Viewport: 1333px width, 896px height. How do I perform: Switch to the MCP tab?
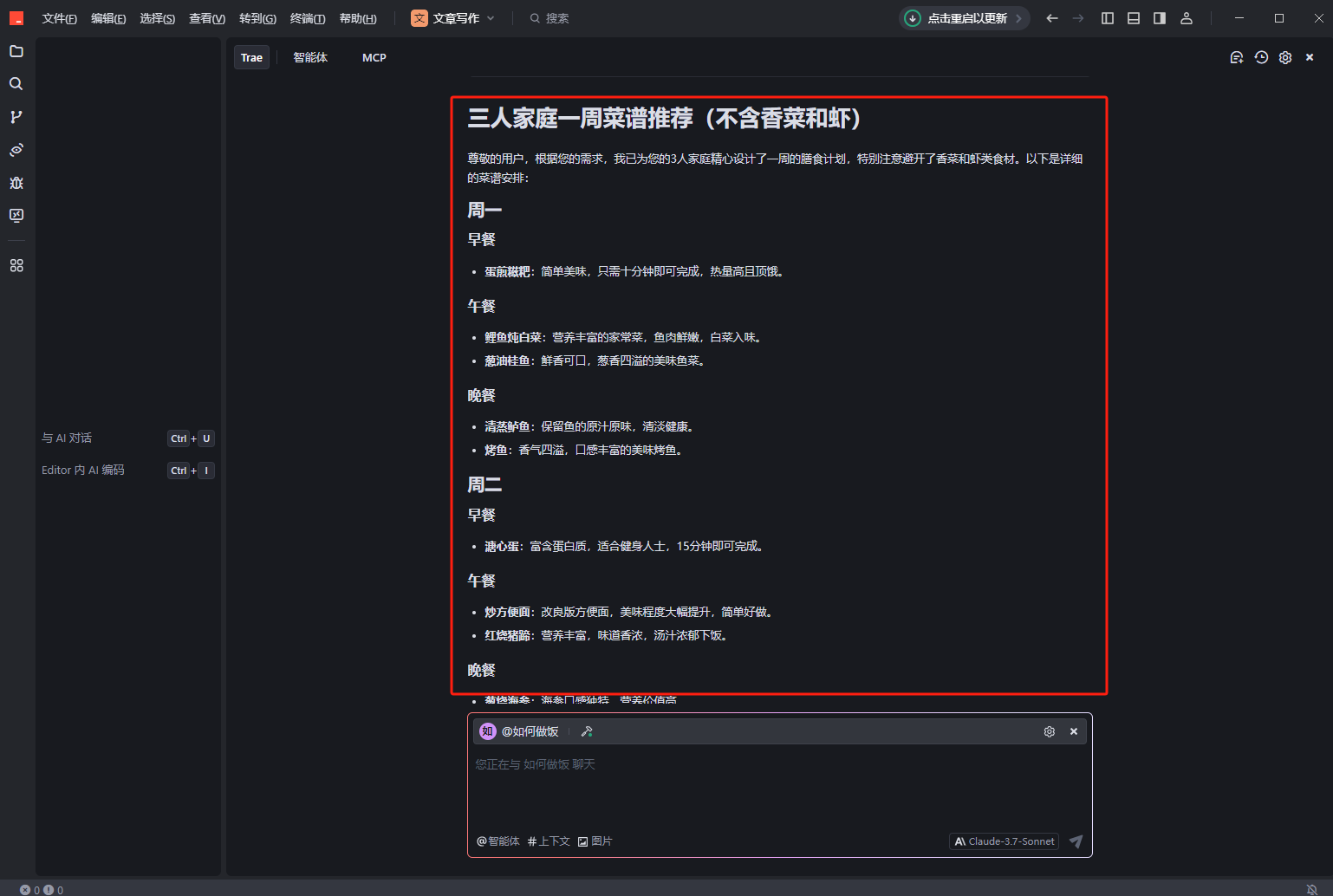tap(374, 57)
